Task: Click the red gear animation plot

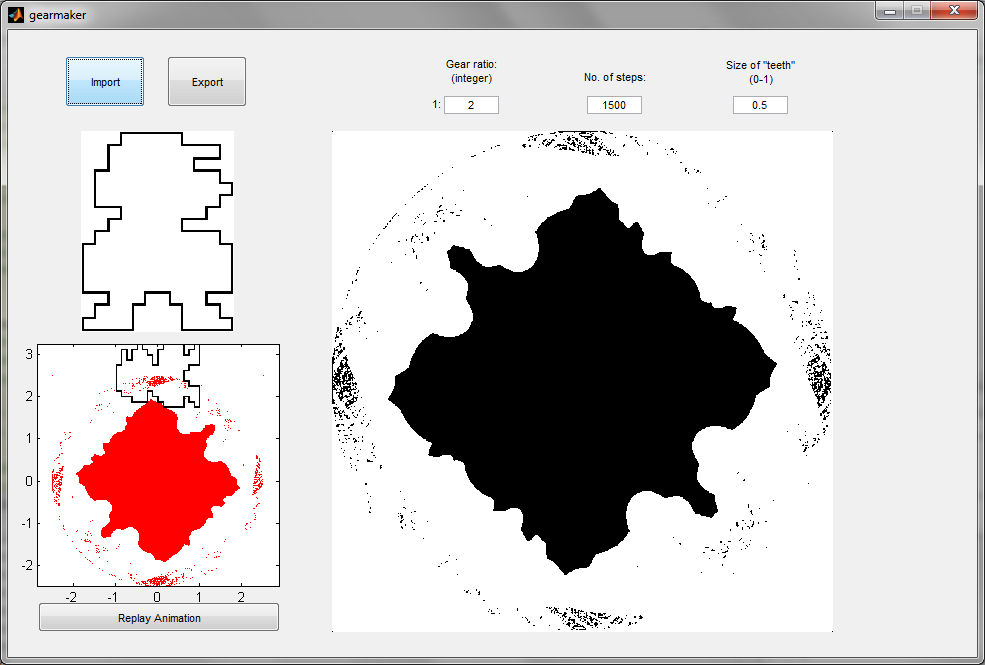Action: [x=158, y=465]
